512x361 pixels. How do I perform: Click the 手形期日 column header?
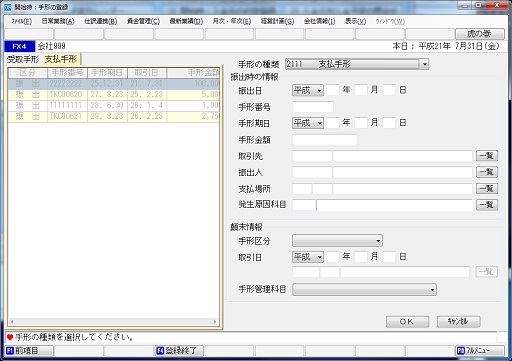(107, 73)
